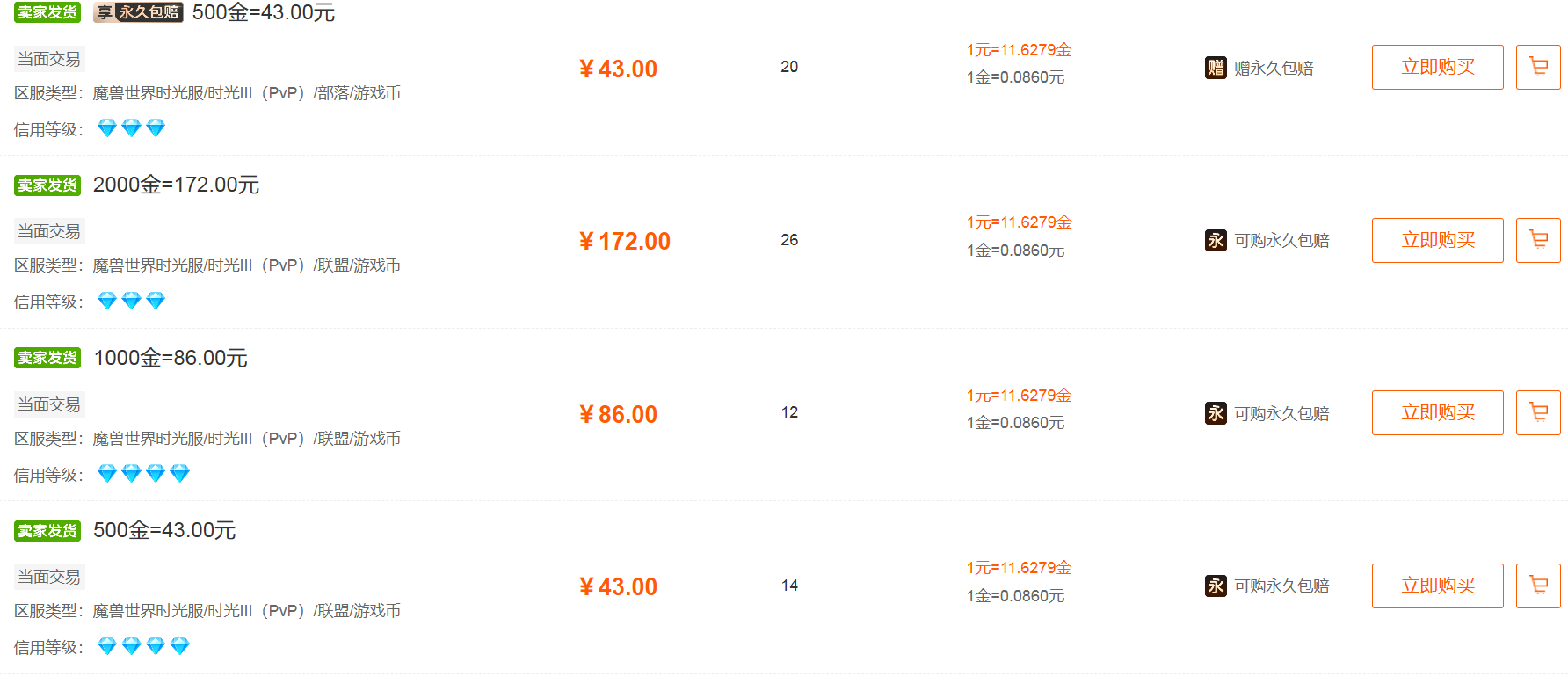Click 永 icon in the 1000金 row

point(1216,413)
